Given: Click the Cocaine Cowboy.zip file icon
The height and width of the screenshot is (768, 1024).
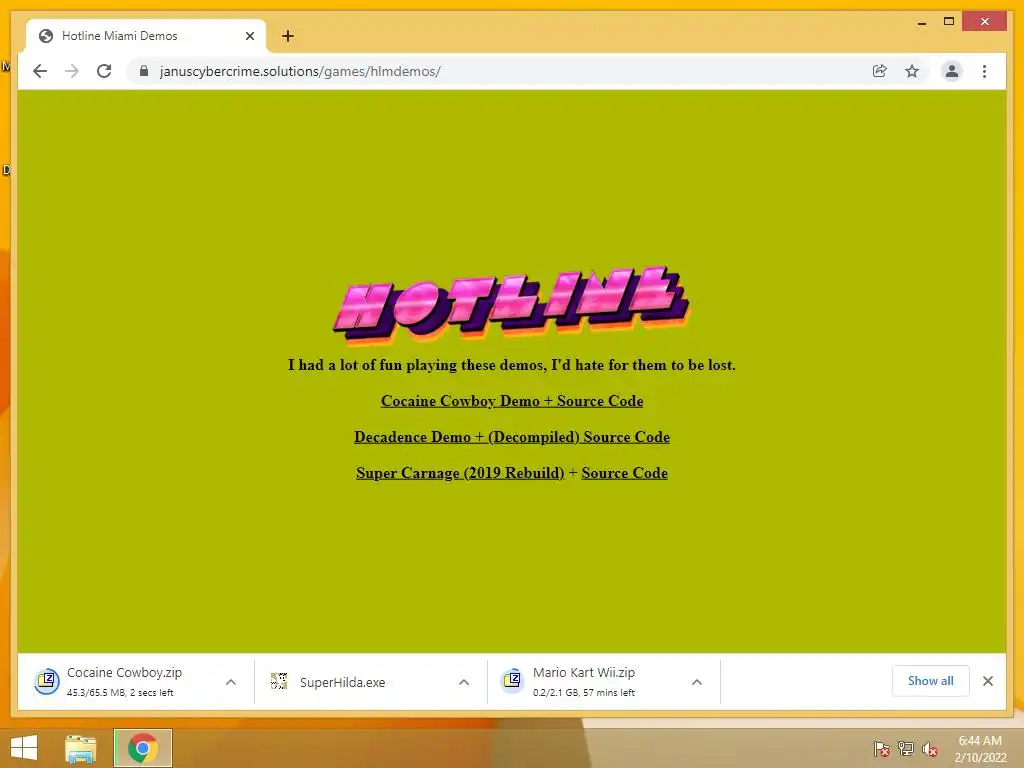Looking at the screenshot, I should pyautogui.click(x=47, y=681).
